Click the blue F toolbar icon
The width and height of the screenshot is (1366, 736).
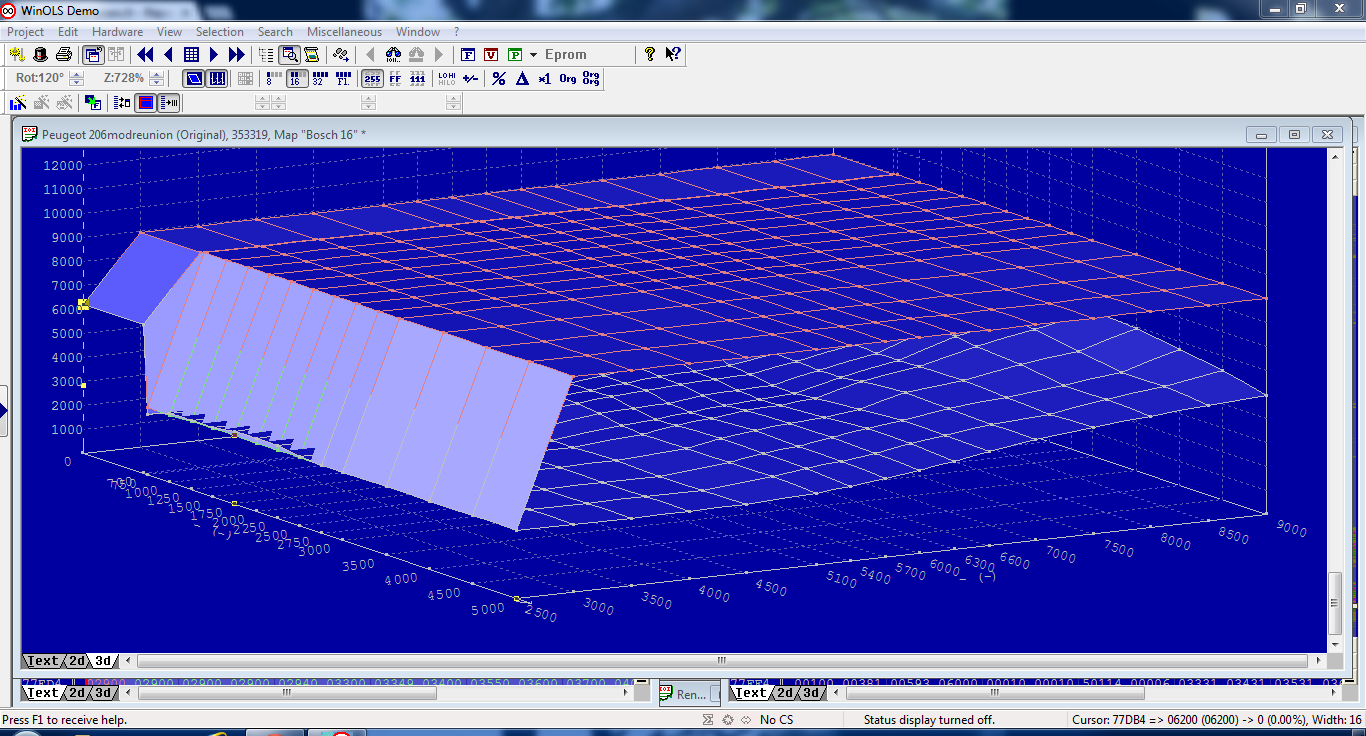pos(467,54)
